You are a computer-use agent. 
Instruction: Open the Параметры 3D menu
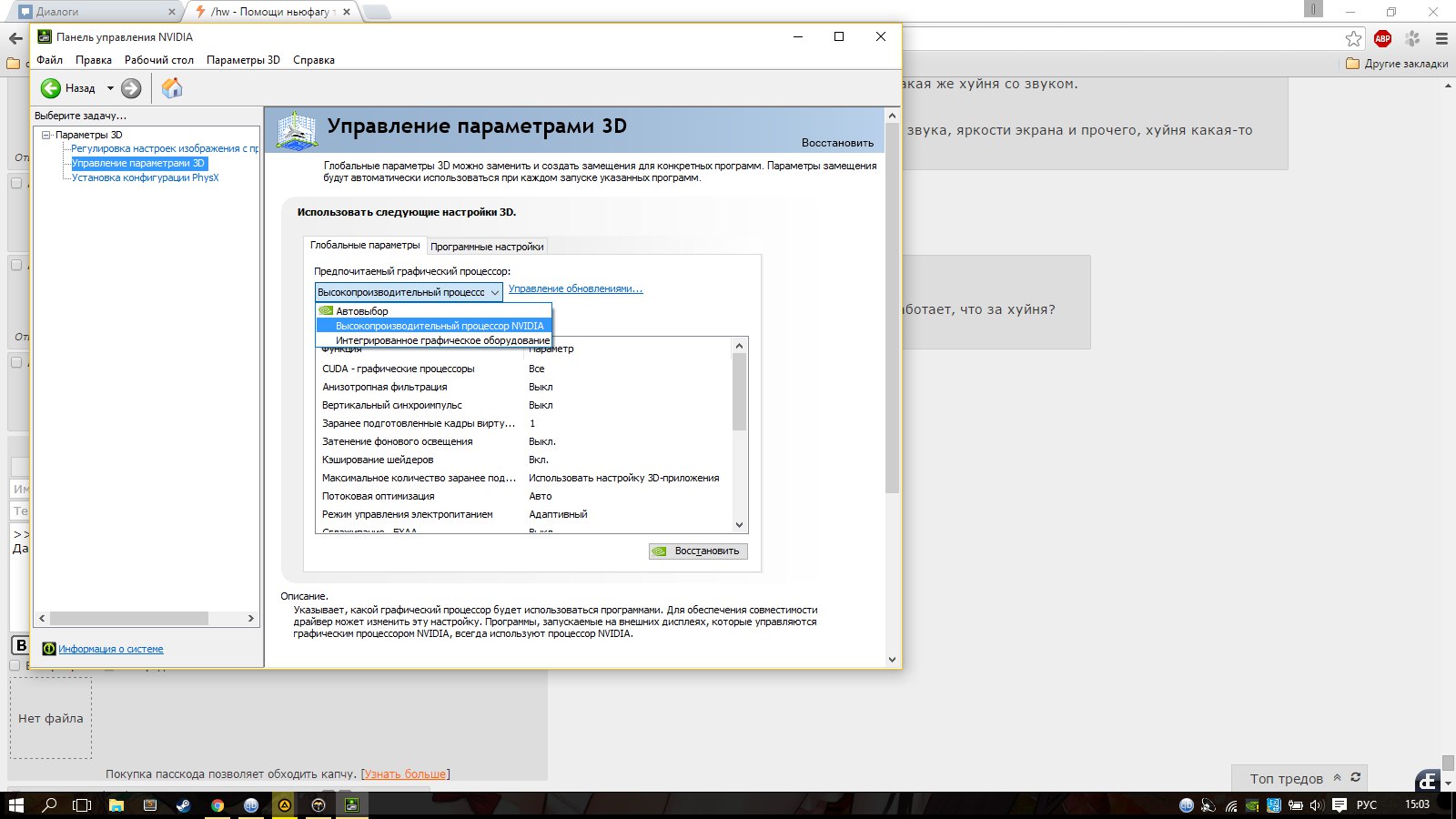point(243,60)
